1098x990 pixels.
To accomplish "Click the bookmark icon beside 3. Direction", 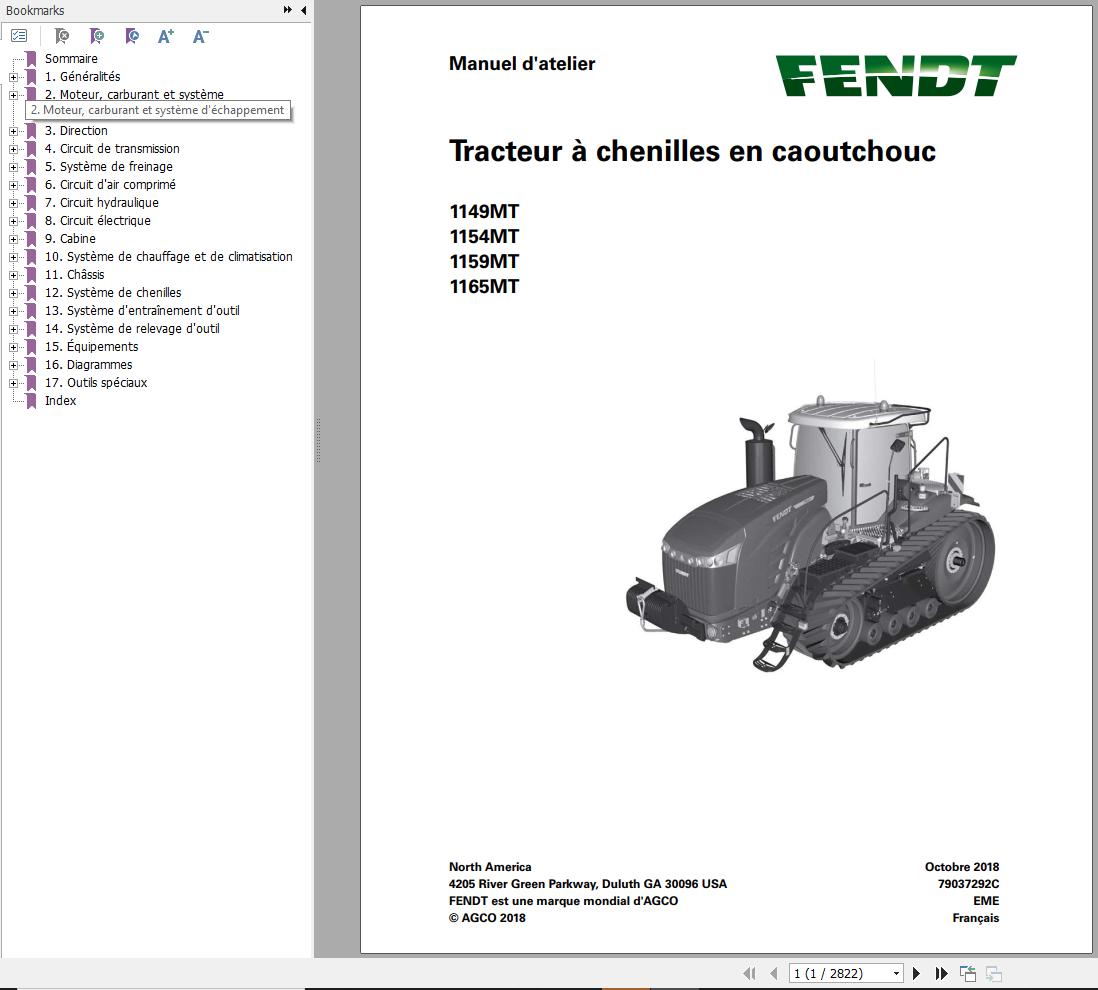I will coord(31,131).
